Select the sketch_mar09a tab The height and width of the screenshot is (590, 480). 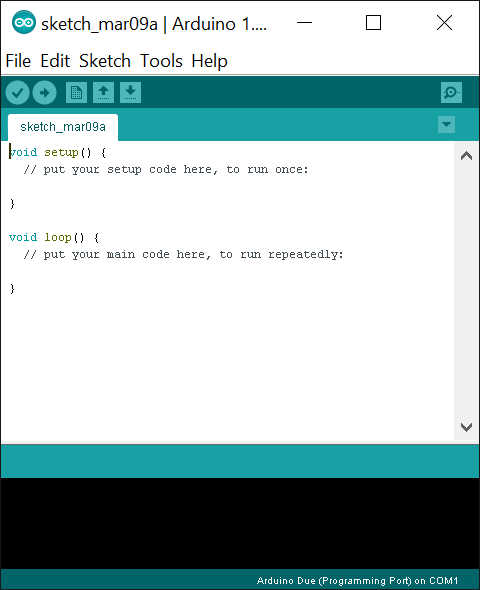(x=63, y=127)
